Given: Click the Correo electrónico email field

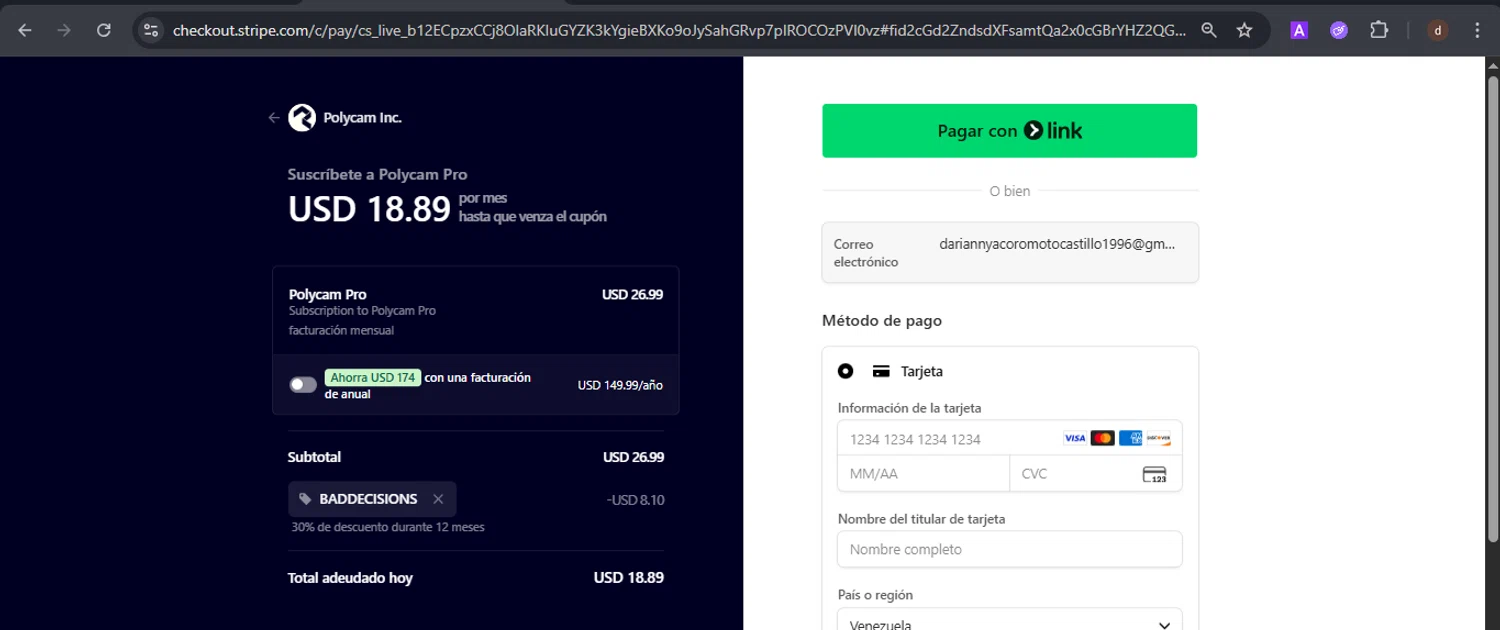Looking at the screenshot, I should click(1010, 252).
